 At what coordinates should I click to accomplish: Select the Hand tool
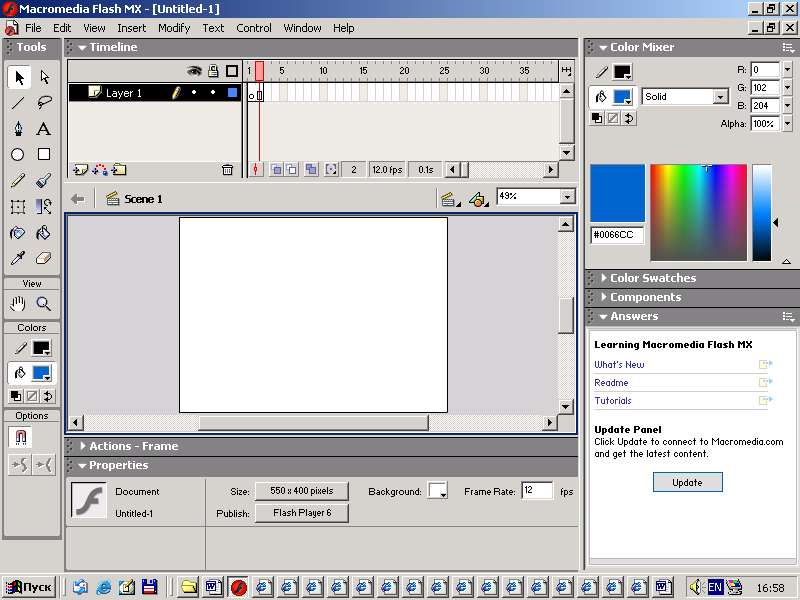[18, 304]
